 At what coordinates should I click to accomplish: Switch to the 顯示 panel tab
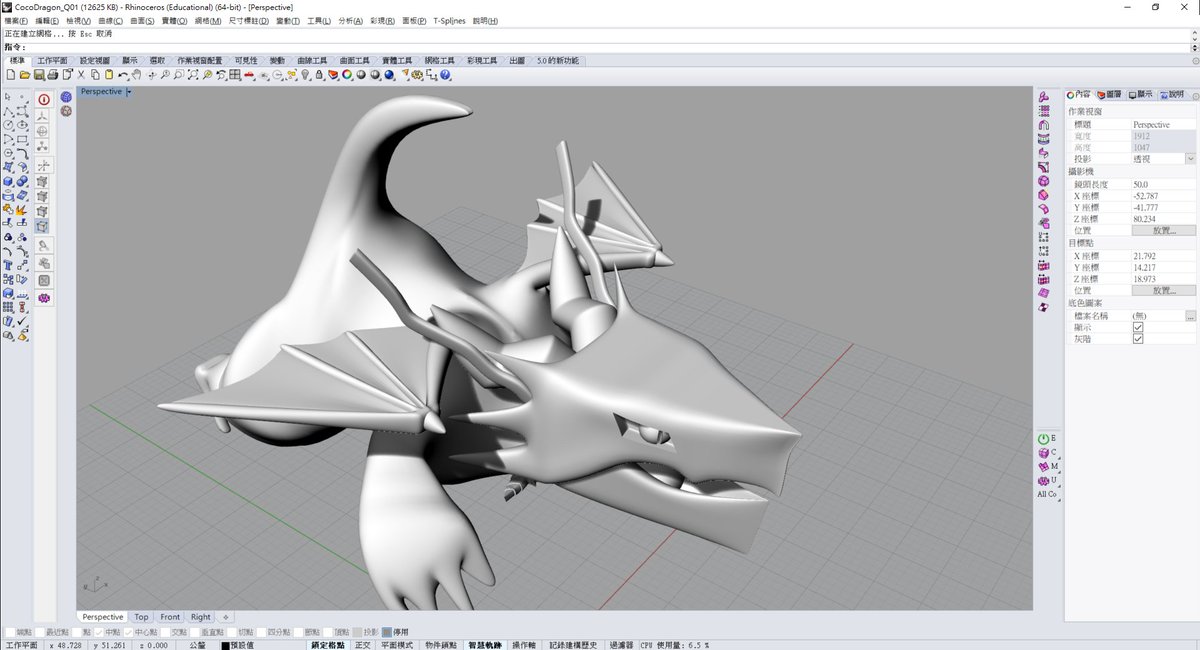[x=1141, y=94]
